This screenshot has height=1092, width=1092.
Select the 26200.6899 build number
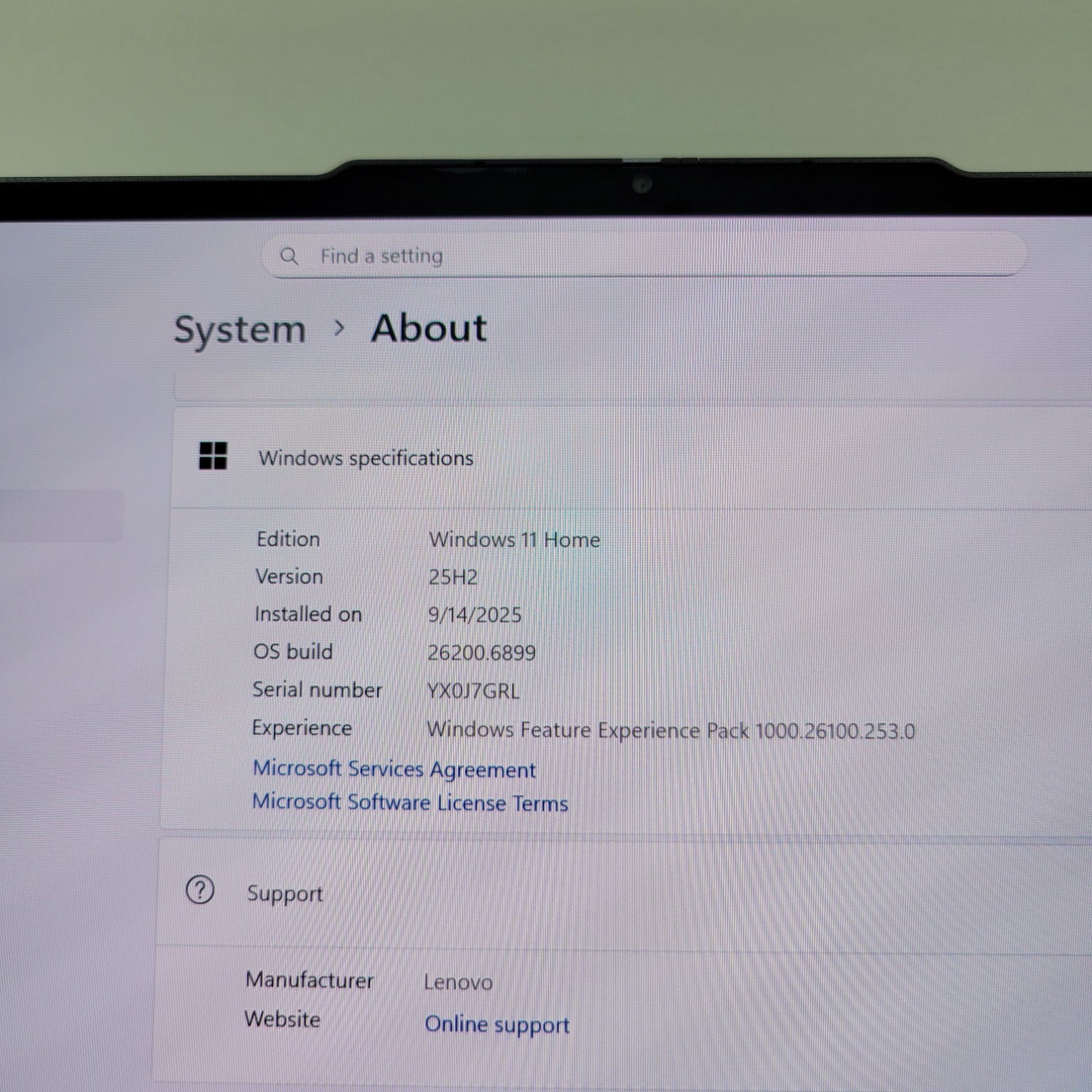pyautogui.click(x=481, y=653)
